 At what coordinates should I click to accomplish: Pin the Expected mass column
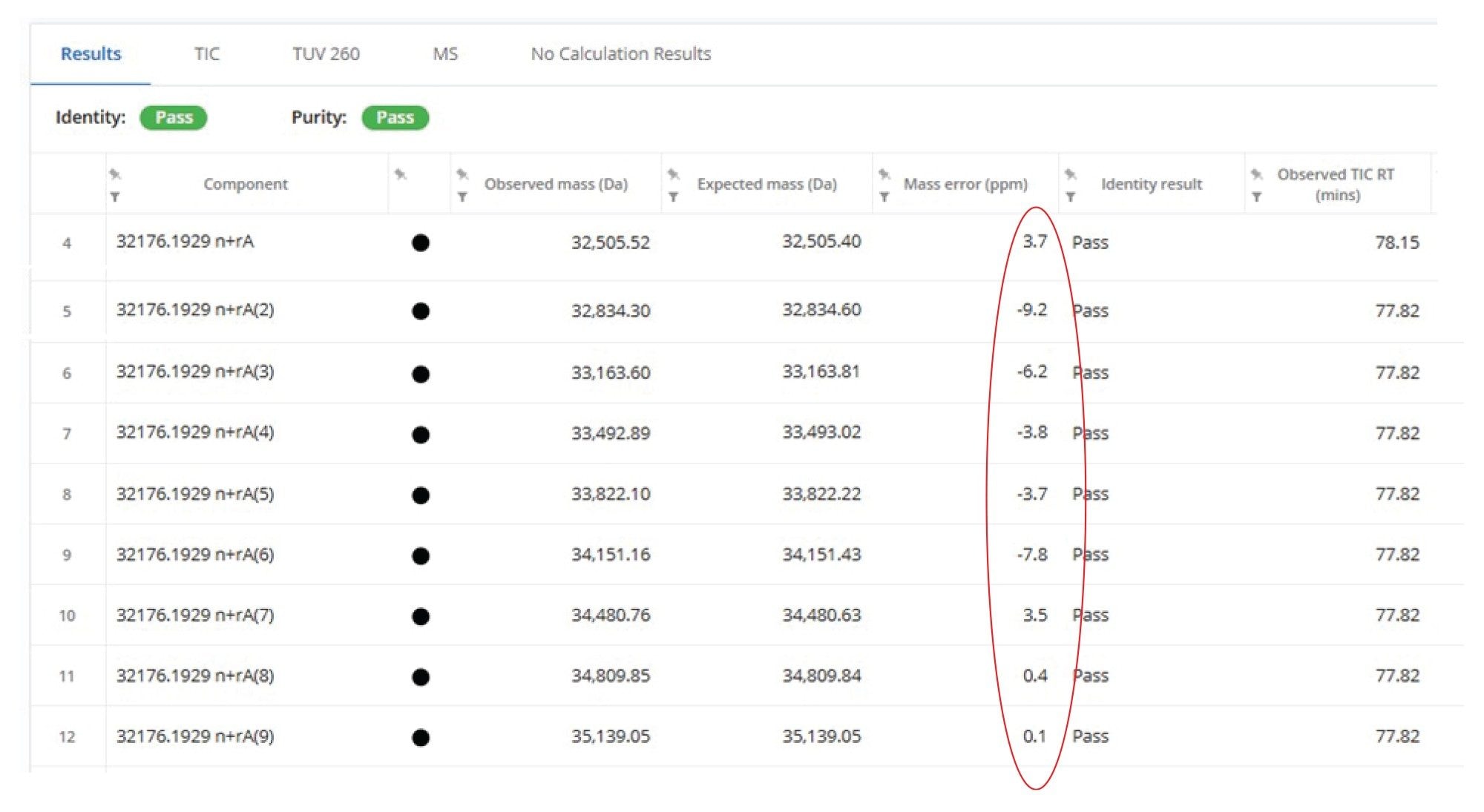[x=673, y=174]
